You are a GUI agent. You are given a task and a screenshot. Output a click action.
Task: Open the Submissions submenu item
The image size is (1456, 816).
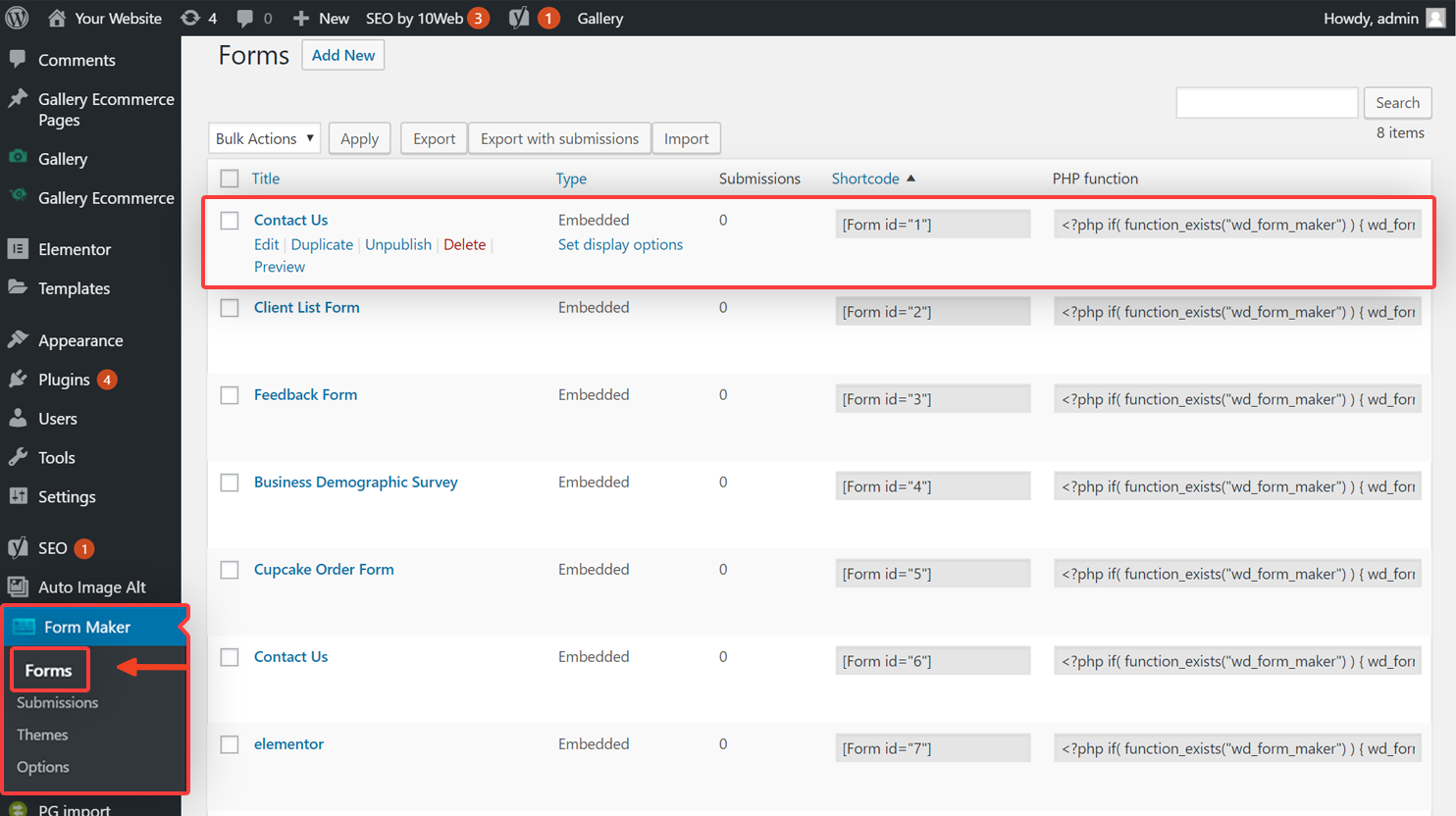(x=57, y=702)
